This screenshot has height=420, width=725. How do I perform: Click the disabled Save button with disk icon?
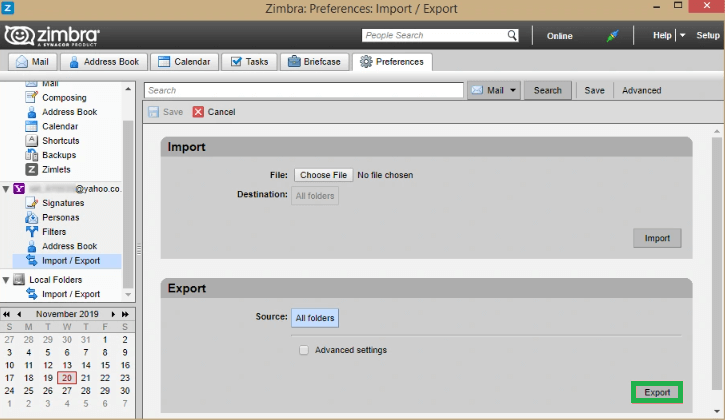click(x=166, y=112)
